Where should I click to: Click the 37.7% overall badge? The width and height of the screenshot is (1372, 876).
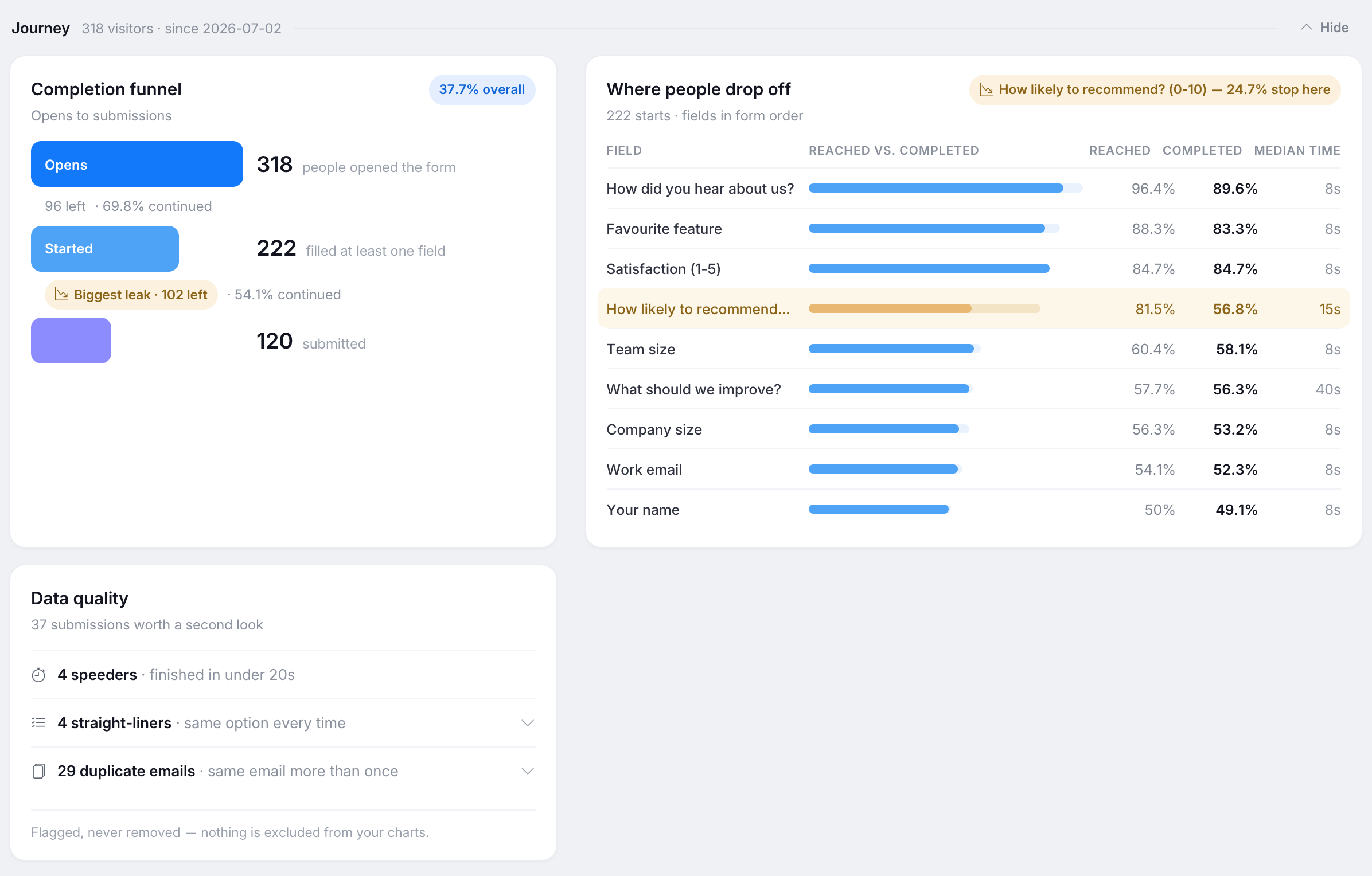coord(482,90)
